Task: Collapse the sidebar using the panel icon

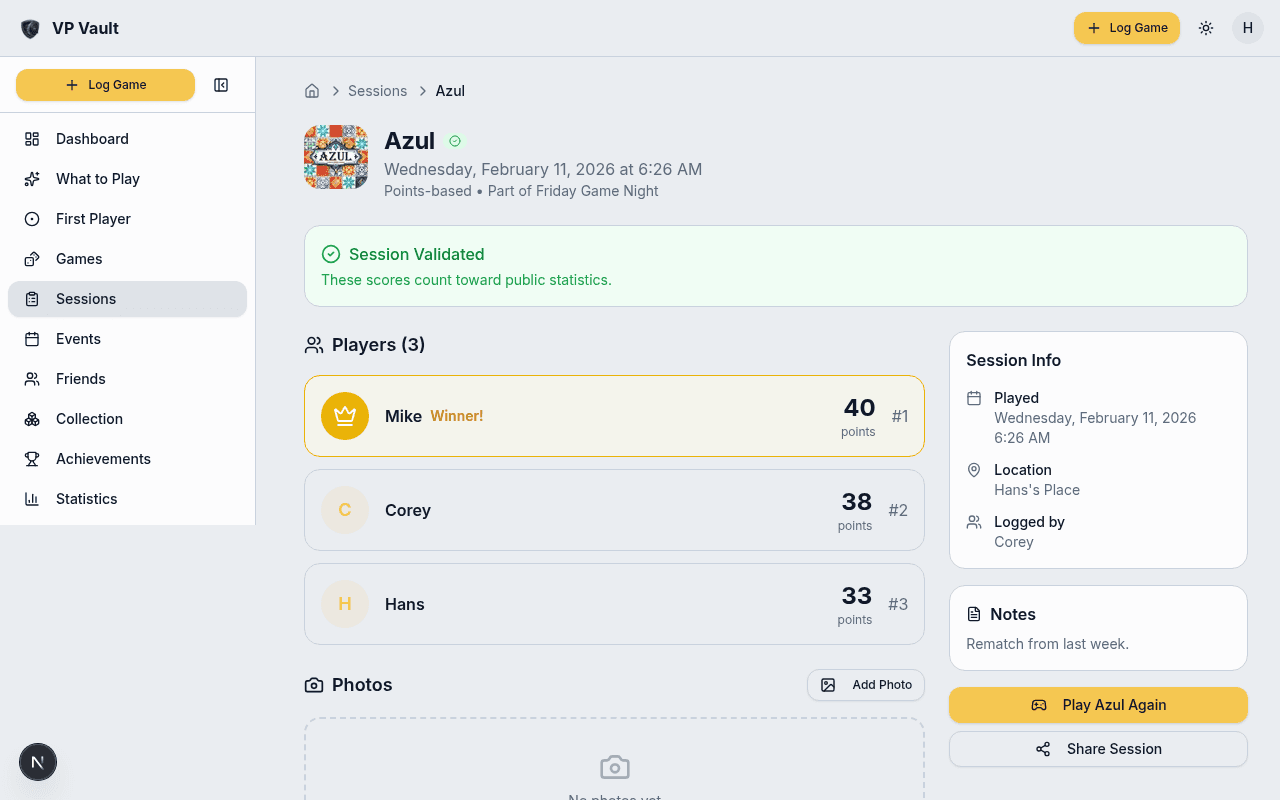Action: (x=221, y=85)
